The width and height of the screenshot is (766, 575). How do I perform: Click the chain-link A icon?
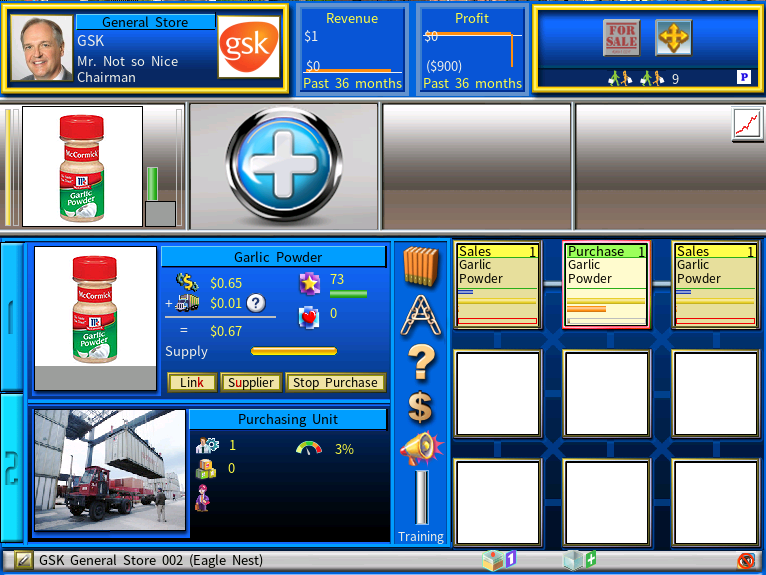click(421, 315)
